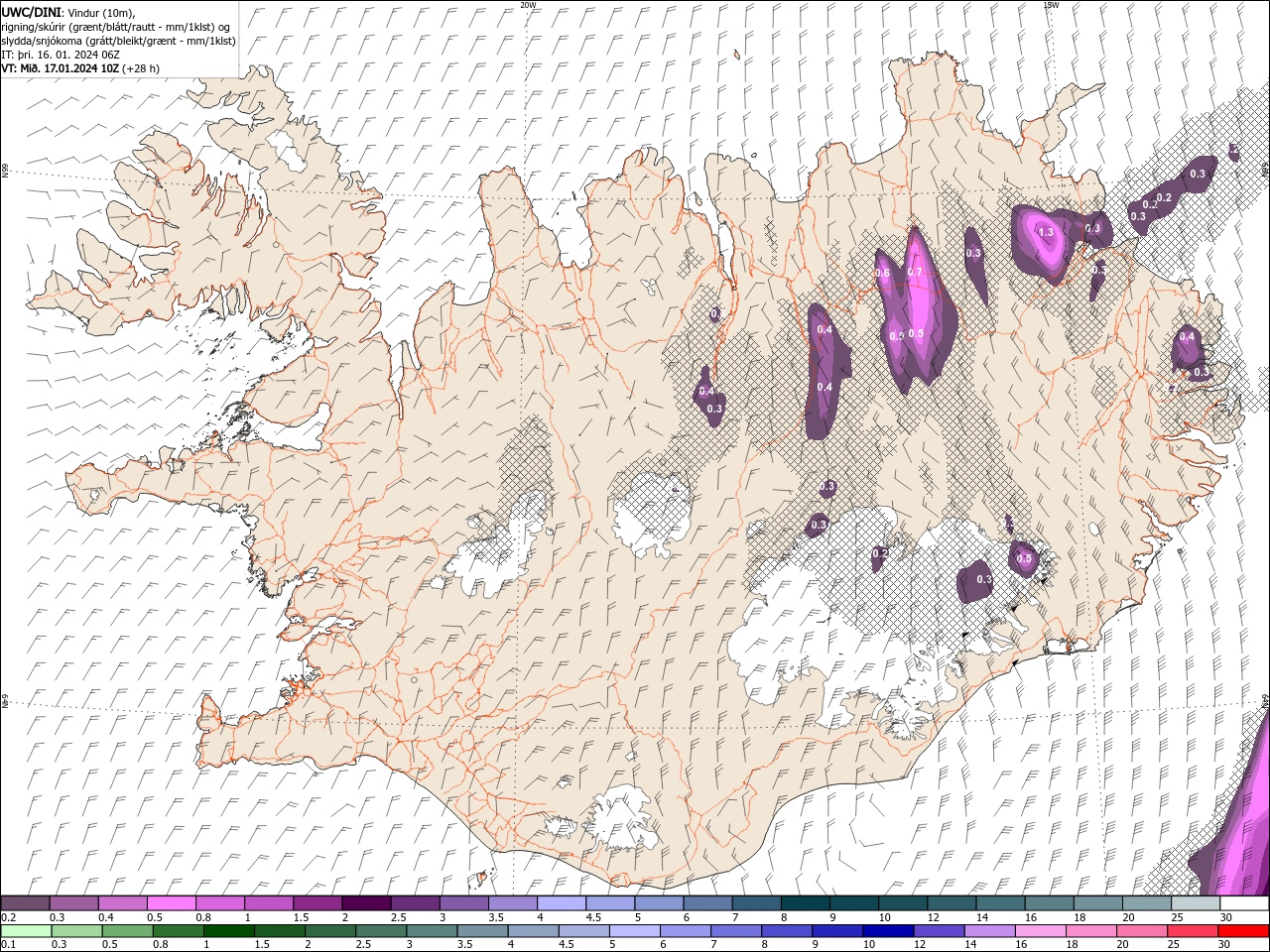Click the '12' label under the top scale
Viewport: 1270px width, 952px height.
[x=934, y=917]
